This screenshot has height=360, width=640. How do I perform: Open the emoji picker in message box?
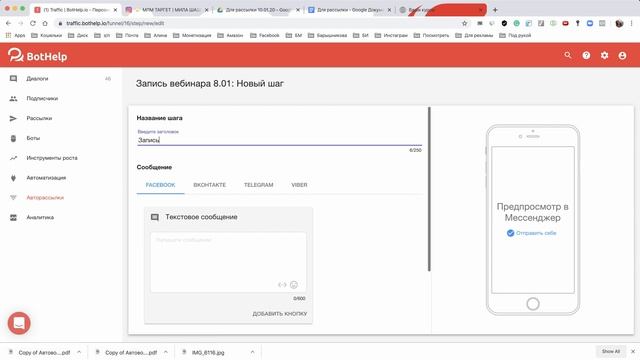point(293,284)
